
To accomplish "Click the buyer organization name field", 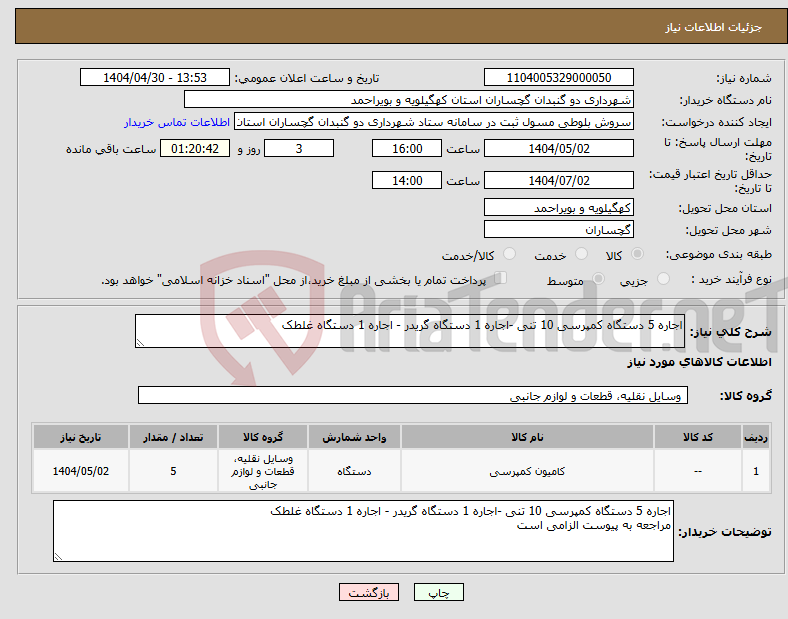I will click(409, 100).
